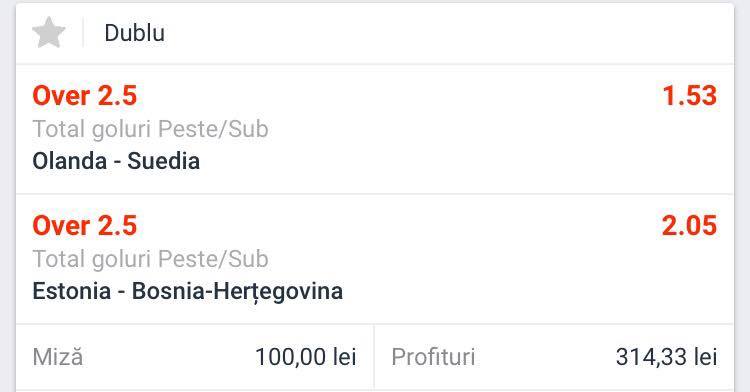
Task: Click the 2.05 odds value
Action: click(x=689, y=226)
